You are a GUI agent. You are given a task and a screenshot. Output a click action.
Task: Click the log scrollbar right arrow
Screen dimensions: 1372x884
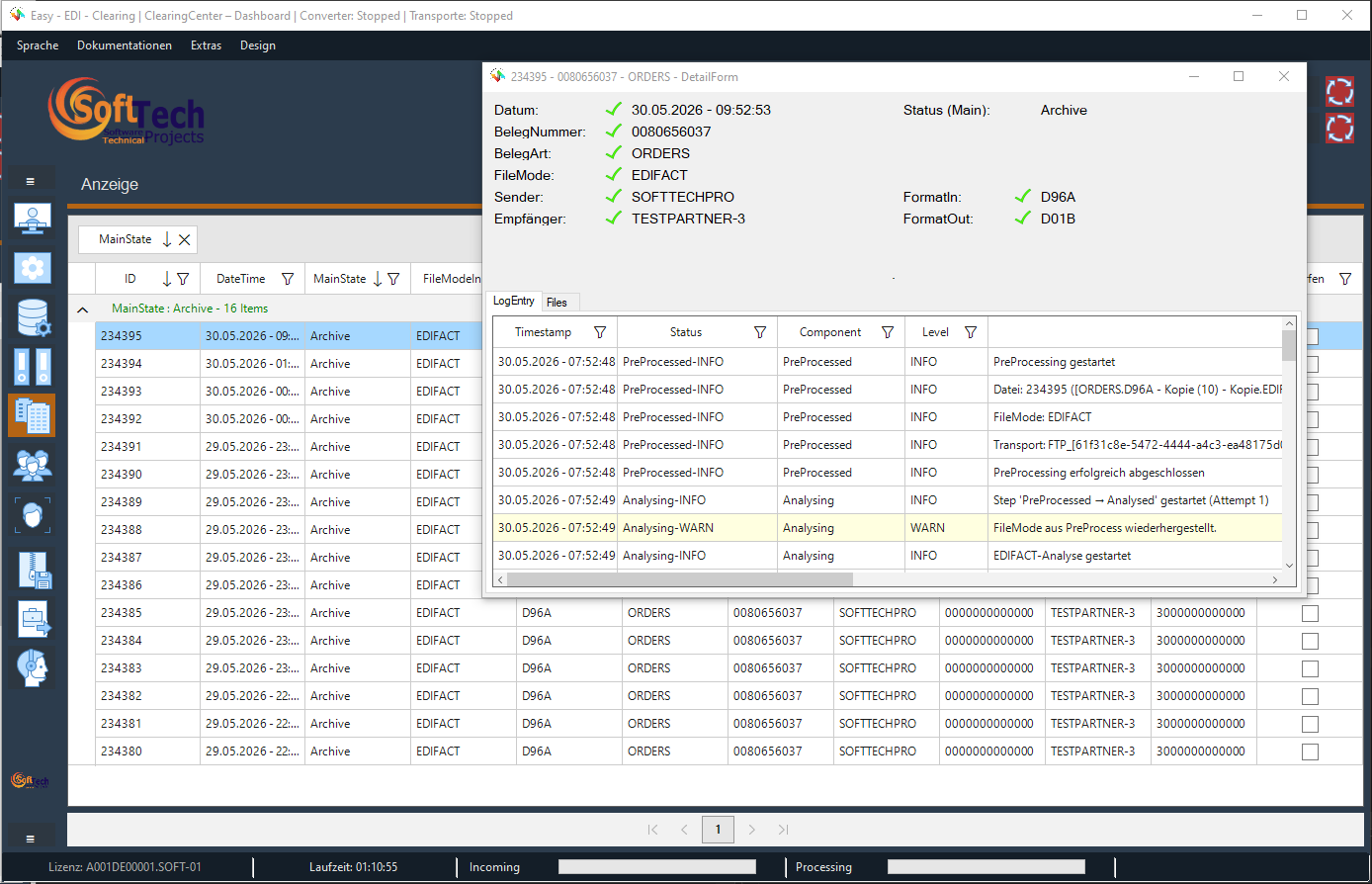(1275, 579)
